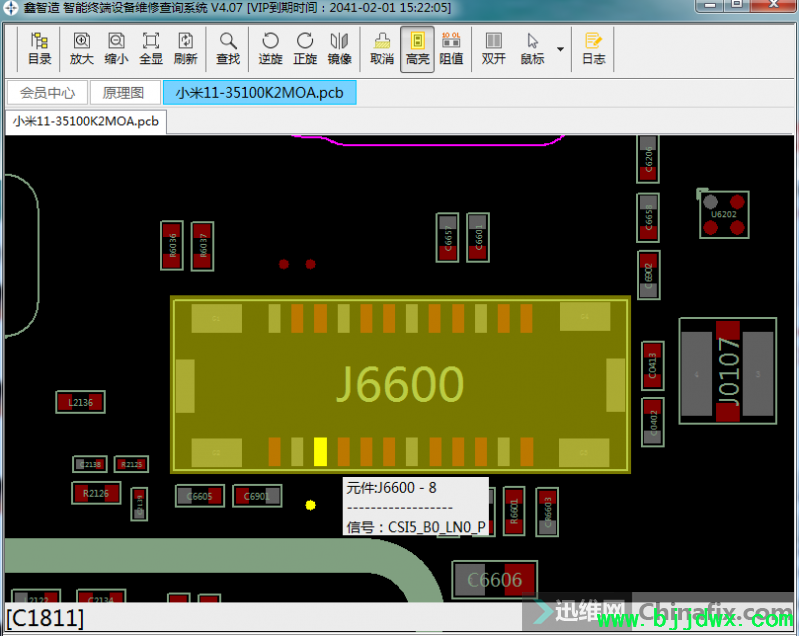Screen dimensions: 799x636
Task: Select resistor R2125
Action: [131, 464]
